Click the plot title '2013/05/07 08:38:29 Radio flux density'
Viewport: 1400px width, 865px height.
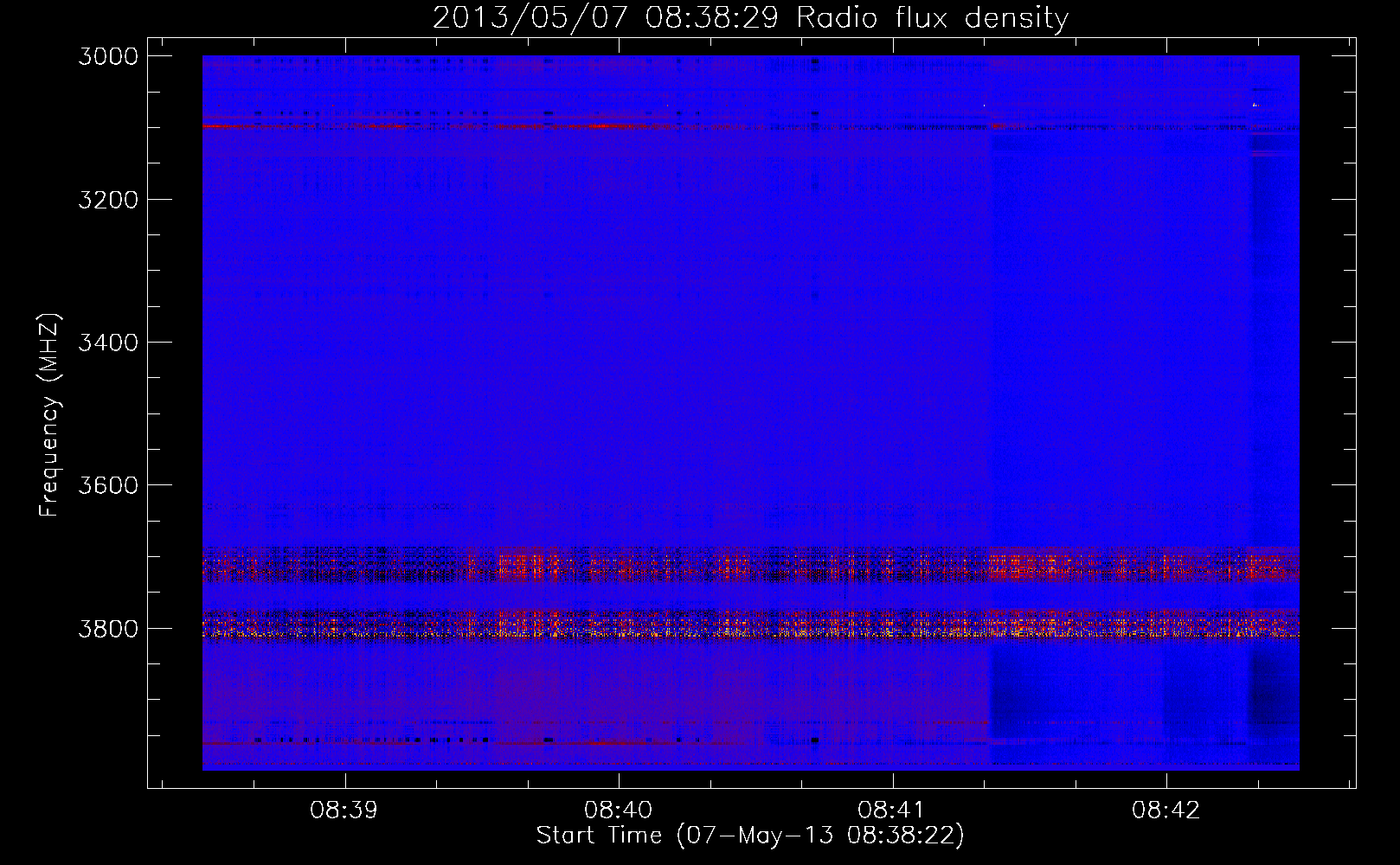point(750,17)
